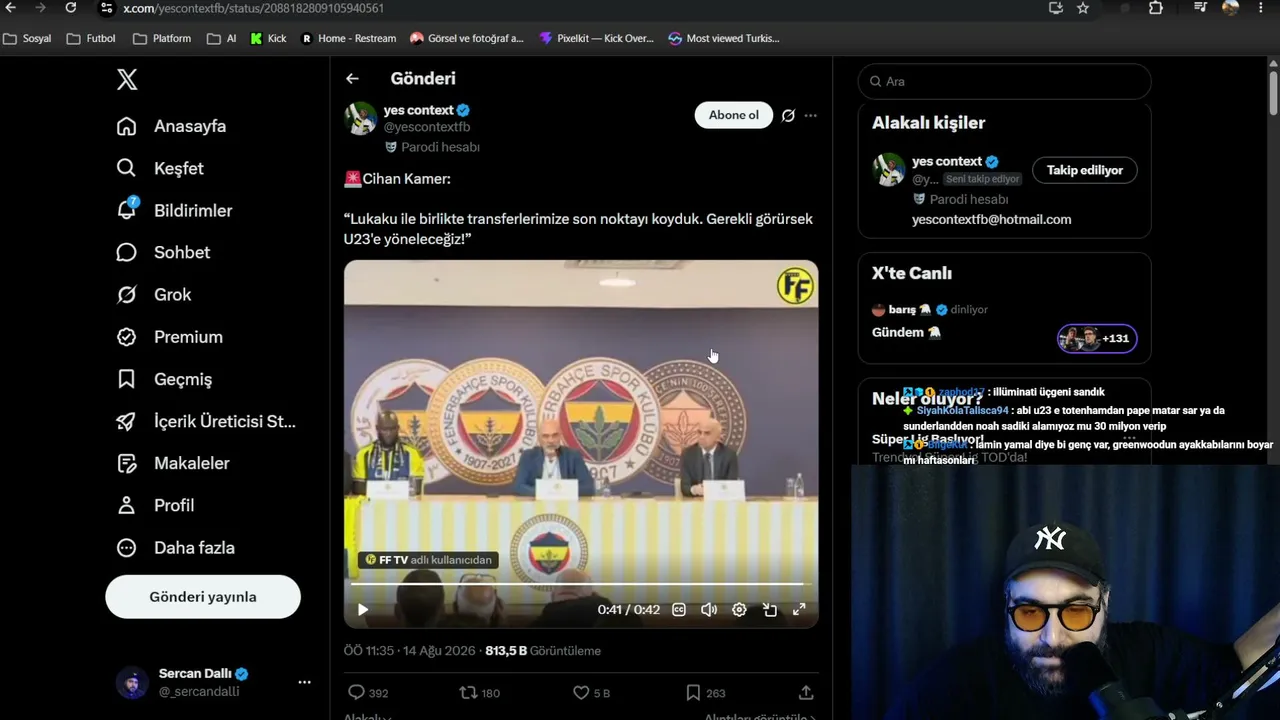Mute the video with the speaker icon
The image size is (1280, 720).
[x=709, y=609]
